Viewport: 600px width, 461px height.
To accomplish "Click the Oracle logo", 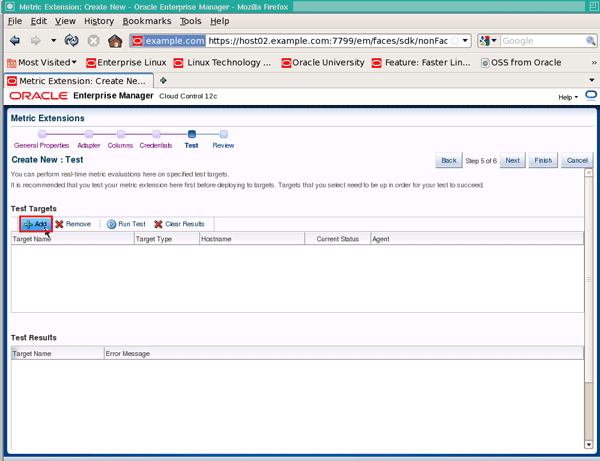I will tap(39, 96).
